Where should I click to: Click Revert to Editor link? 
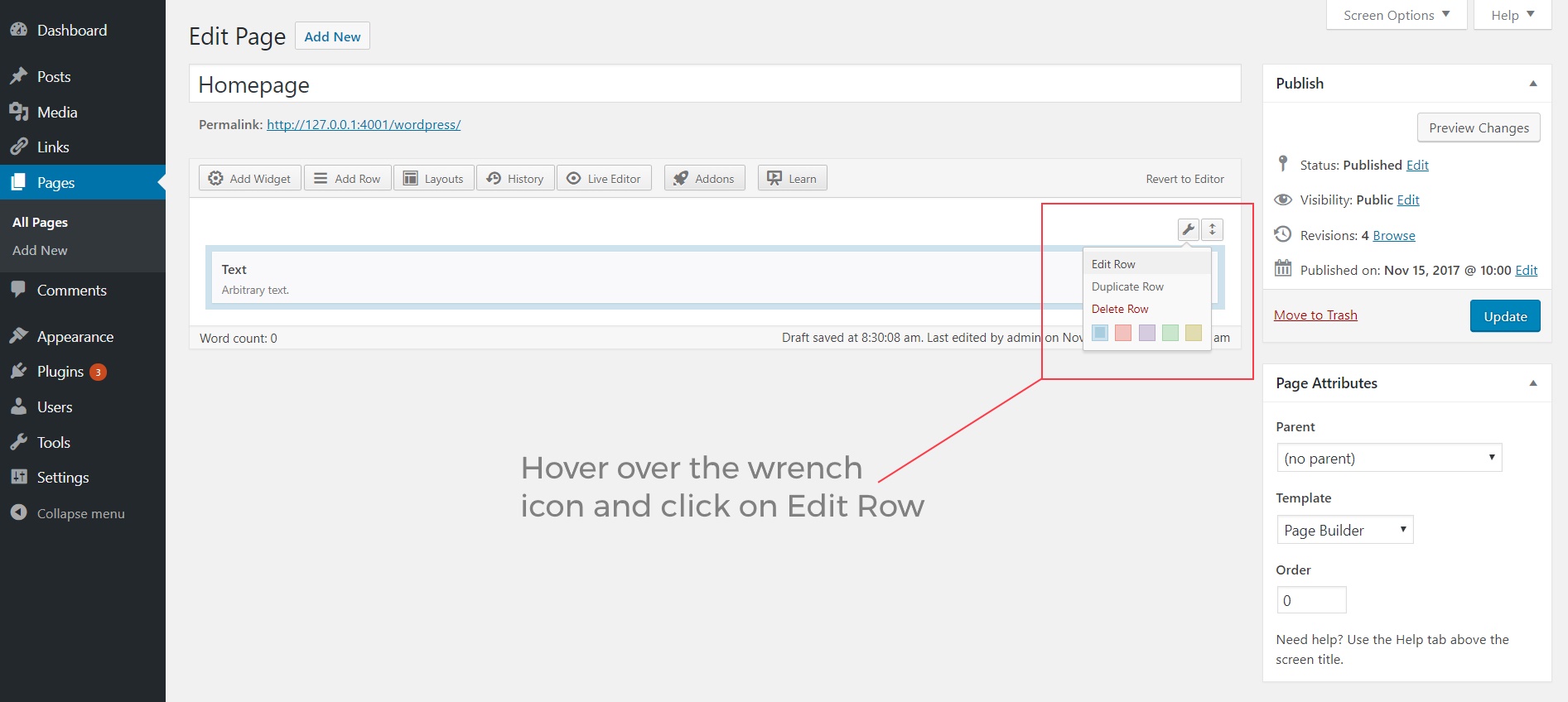tap(1184, 179)
